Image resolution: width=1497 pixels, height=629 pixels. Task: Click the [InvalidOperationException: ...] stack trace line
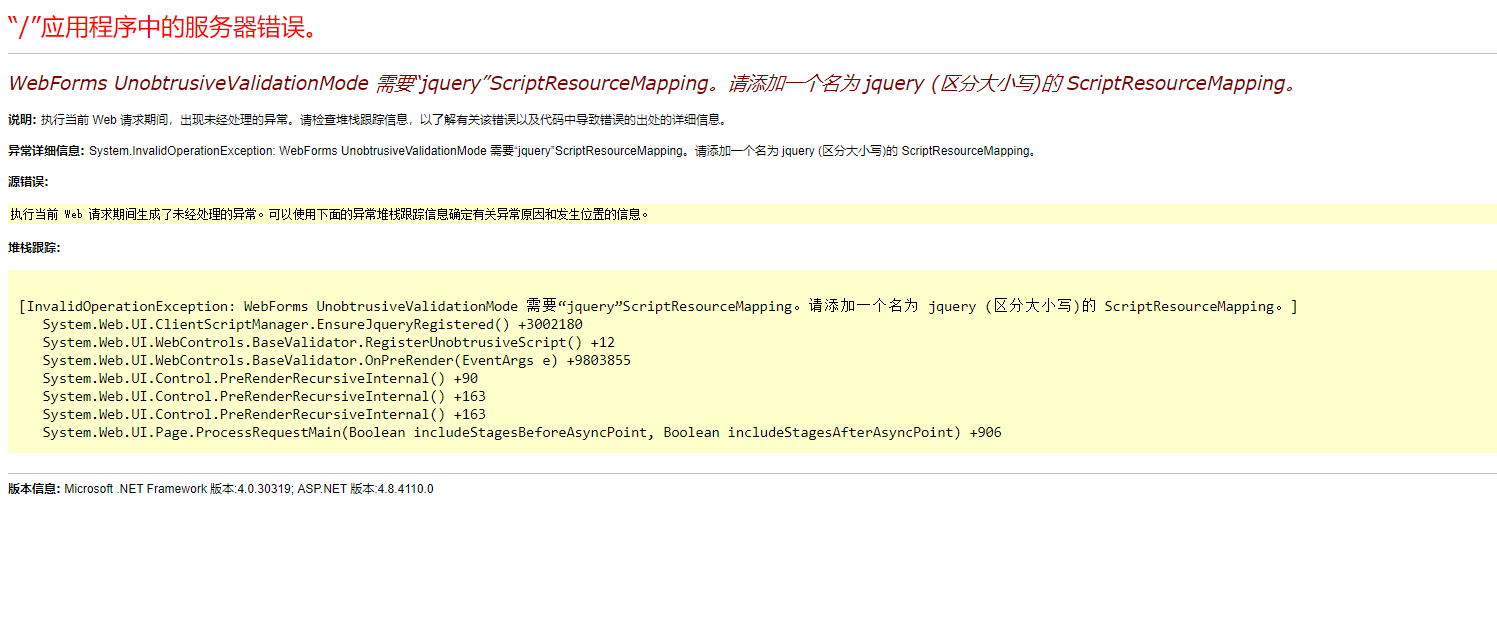pyautogui.click(x=658, y=306)
